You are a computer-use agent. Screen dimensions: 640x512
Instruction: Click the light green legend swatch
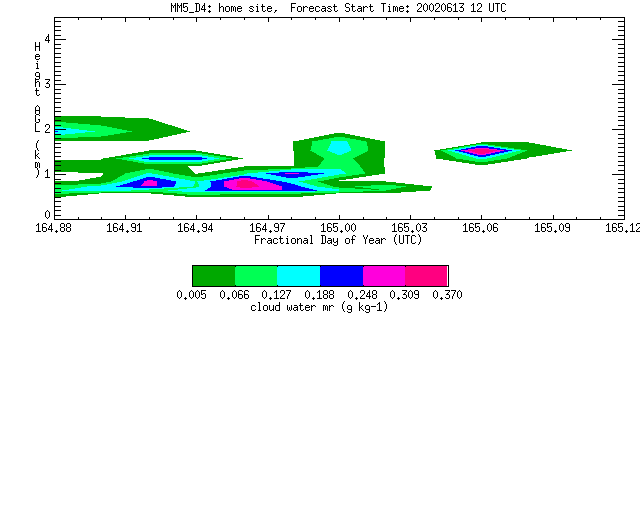tap(256, 276)
